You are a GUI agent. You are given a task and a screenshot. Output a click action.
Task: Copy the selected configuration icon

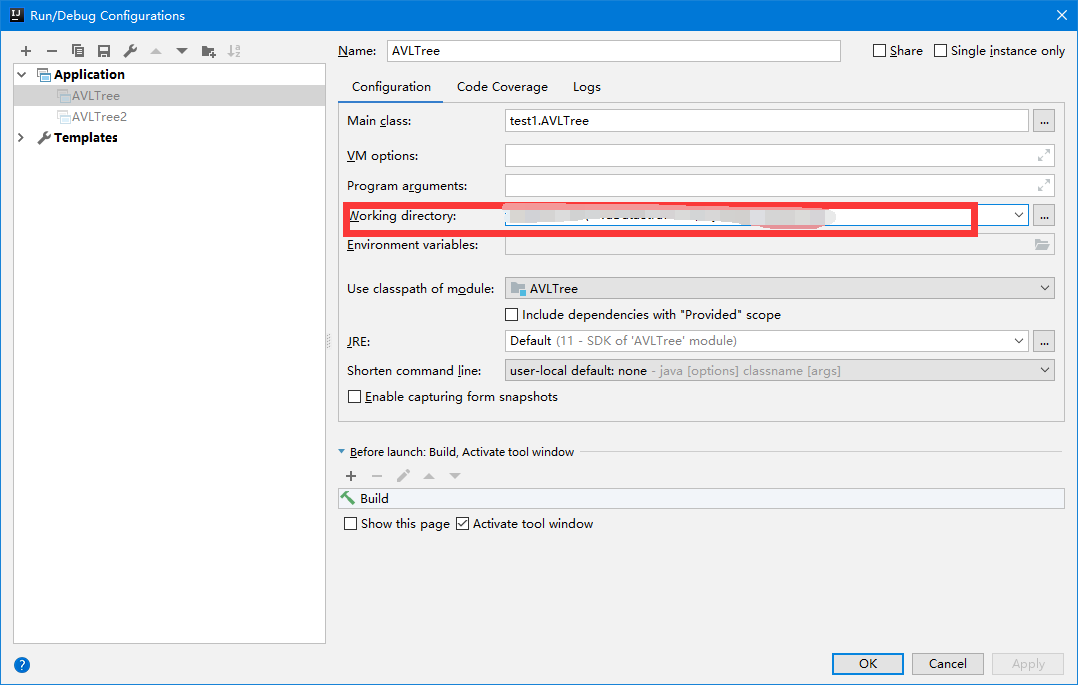(x=78, y=51)
